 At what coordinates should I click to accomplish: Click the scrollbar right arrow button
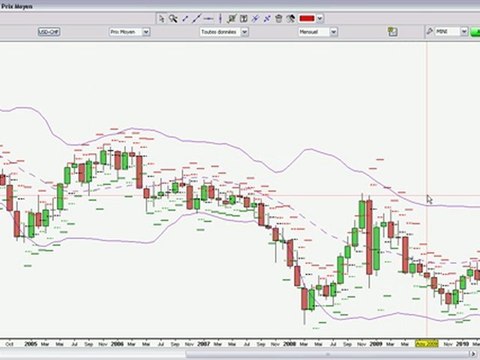(473, 354)
